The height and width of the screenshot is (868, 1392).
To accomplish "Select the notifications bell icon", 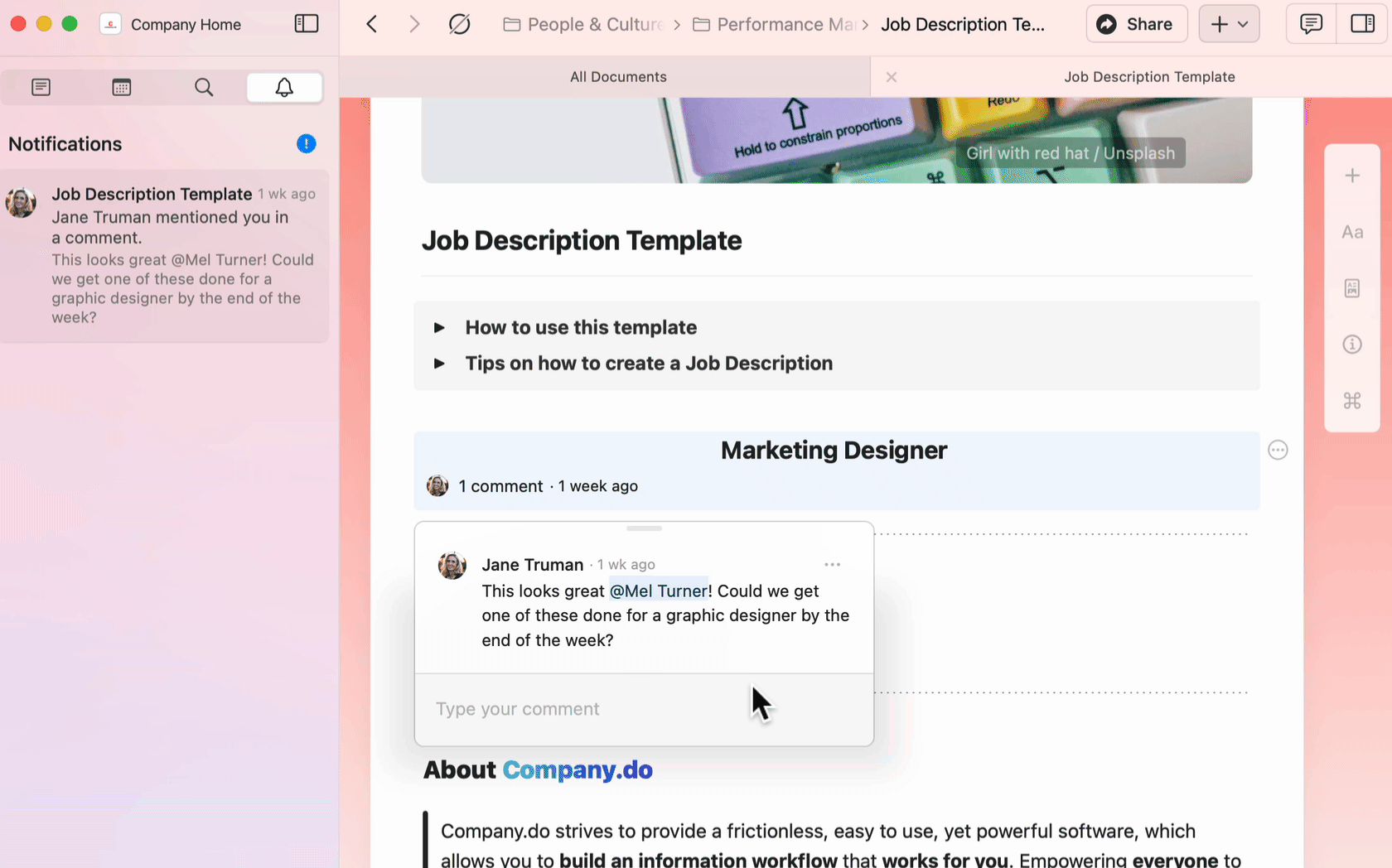I will coord(284,87).
